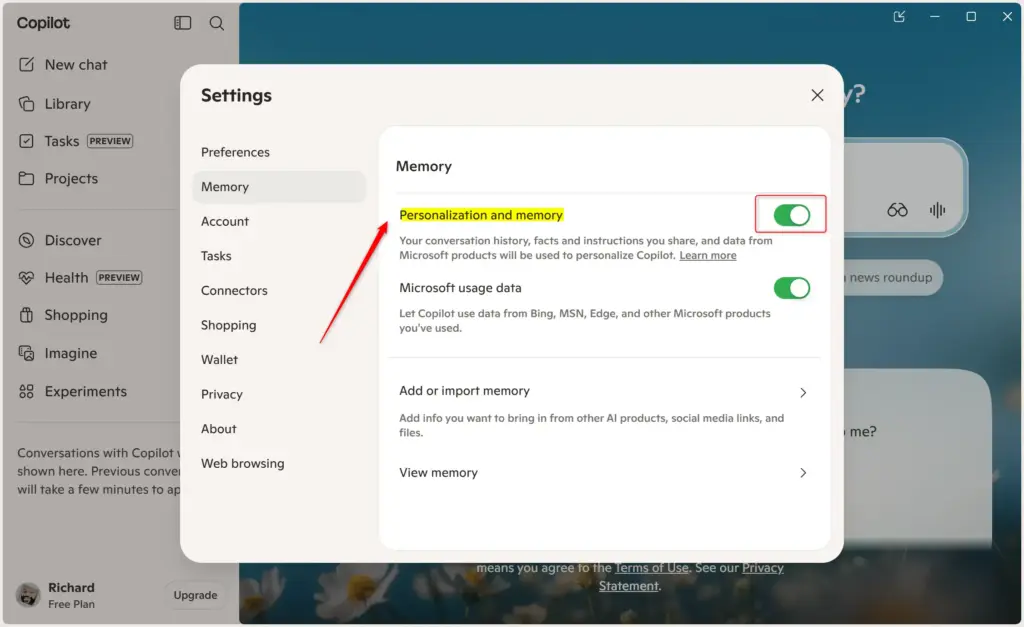Click the Library icon in sidebar
The width and height of the screenshot is (1024, 627).
tap(26, 104)
